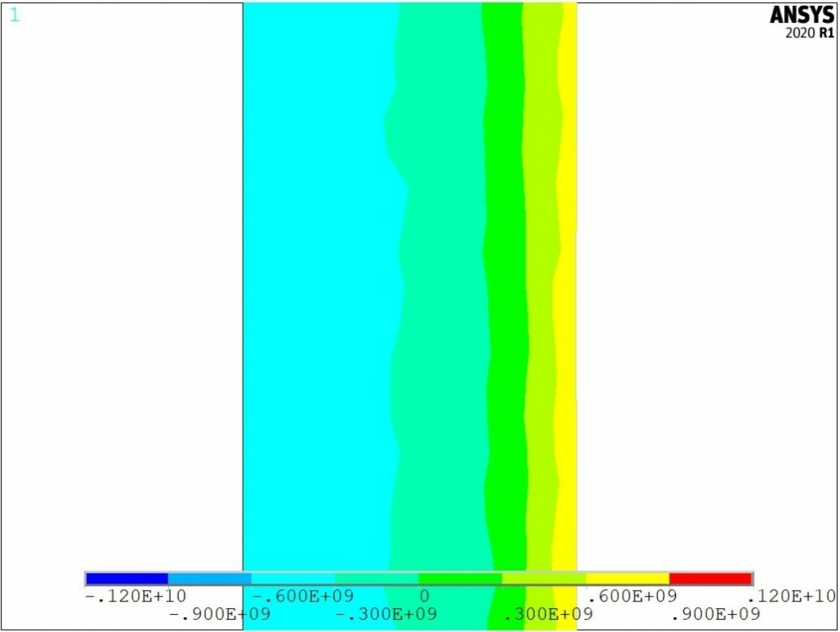Click the ANSYS logo in top-right corner
Viewport: 840px width, 632px height.
(x=801, y=15)
